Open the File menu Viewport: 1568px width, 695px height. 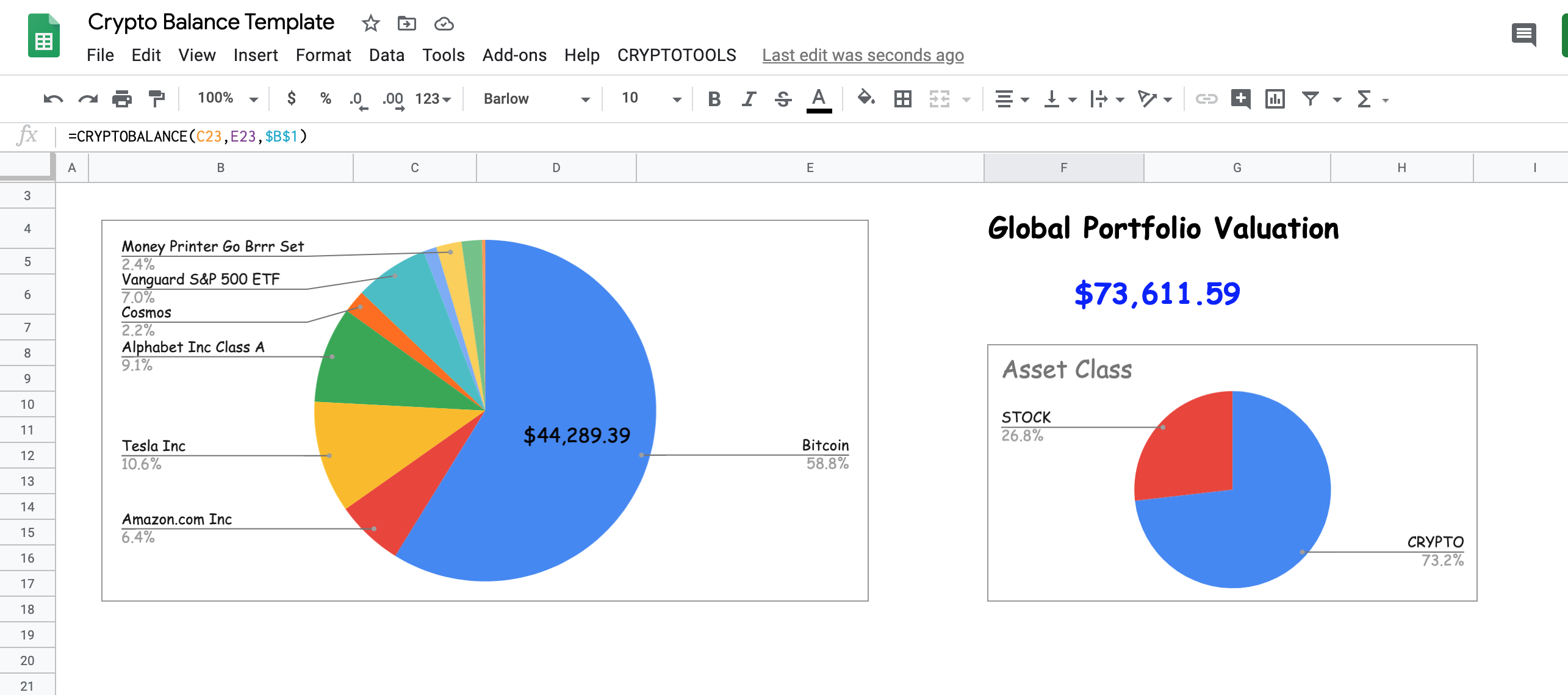coord(100,56)
